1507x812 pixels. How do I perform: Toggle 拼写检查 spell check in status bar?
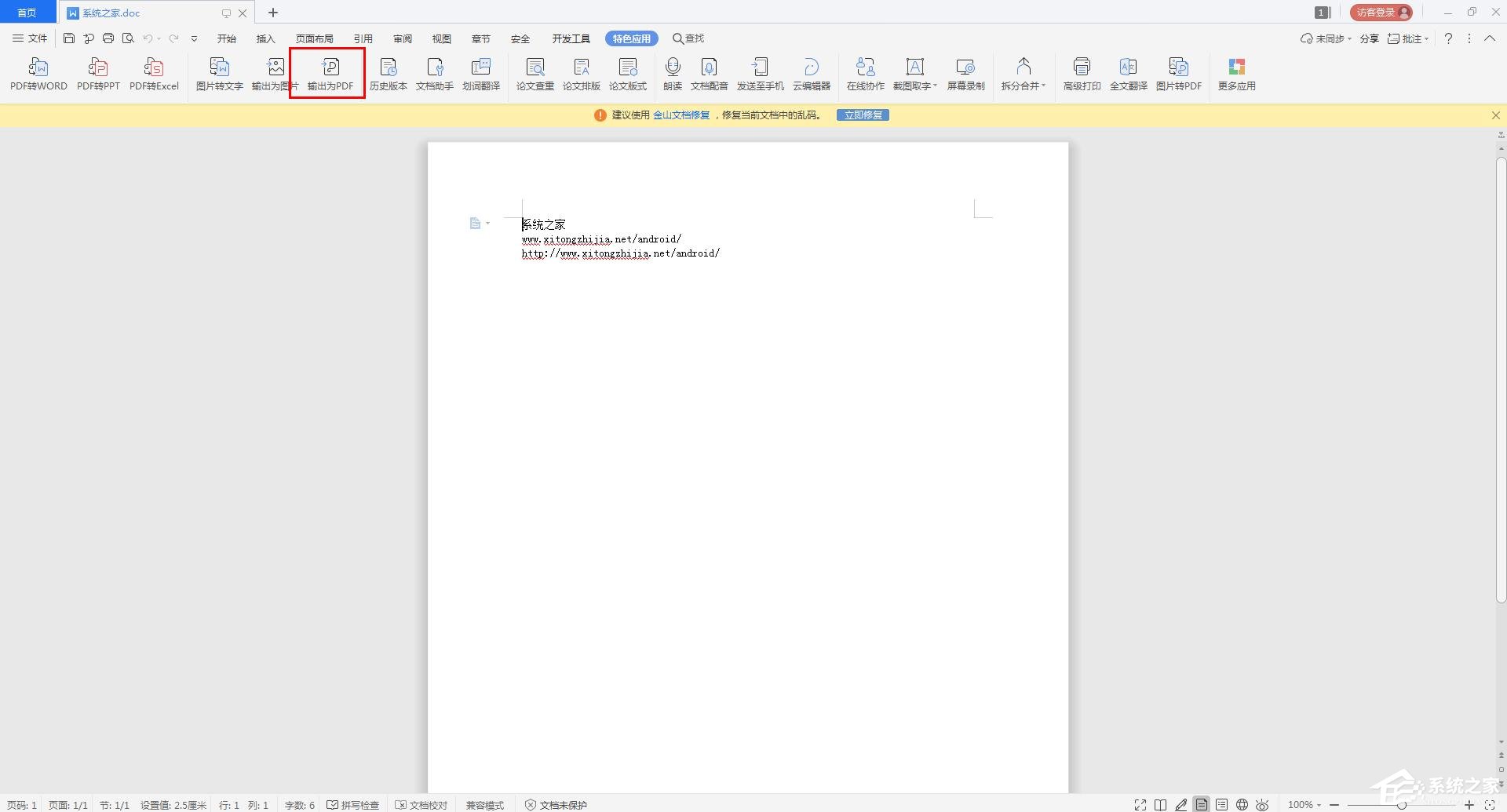353,805
